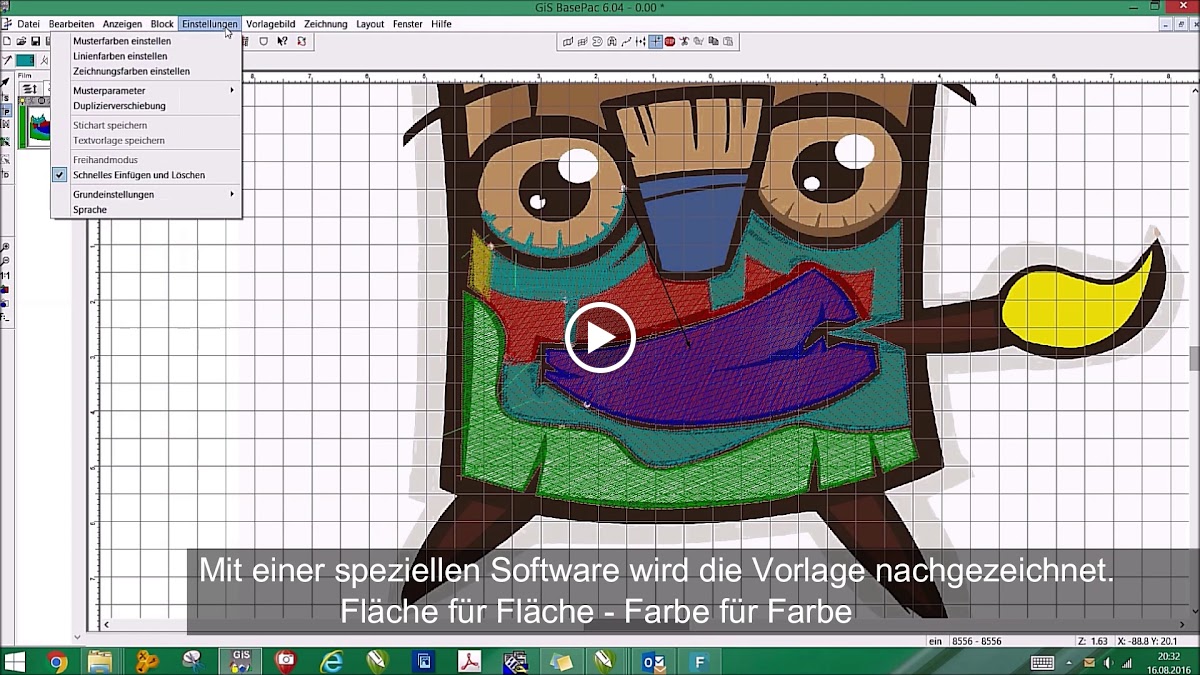
Task: Click the red stop sign icon
Action: (670, 42)
